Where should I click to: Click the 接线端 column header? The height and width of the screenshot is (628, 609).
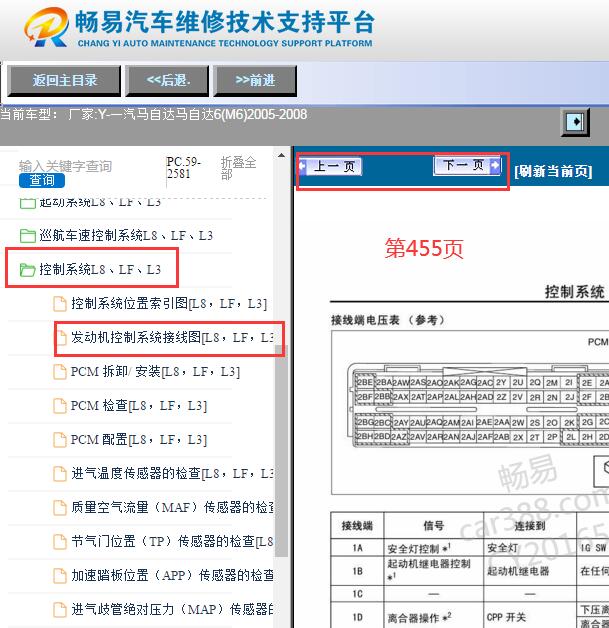[x=357, y=525]
